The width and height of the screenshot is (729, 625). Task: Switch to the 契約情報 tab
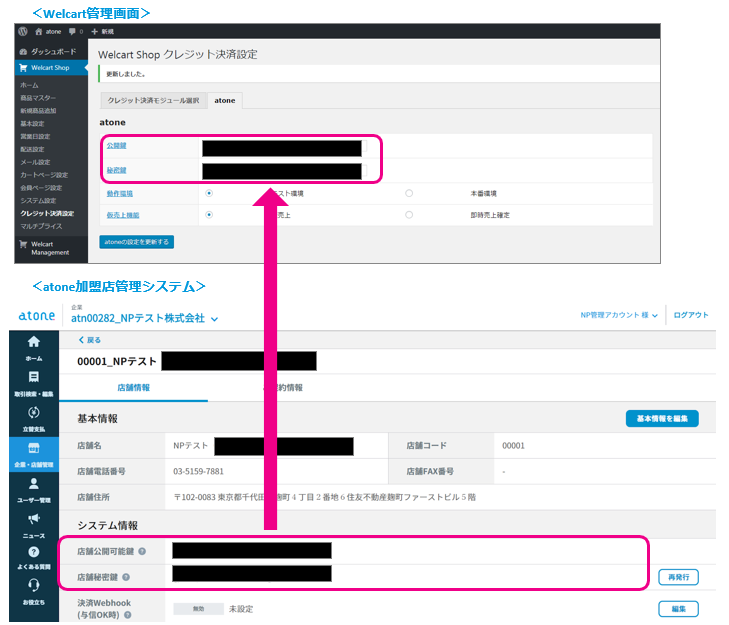click(283, 388)
